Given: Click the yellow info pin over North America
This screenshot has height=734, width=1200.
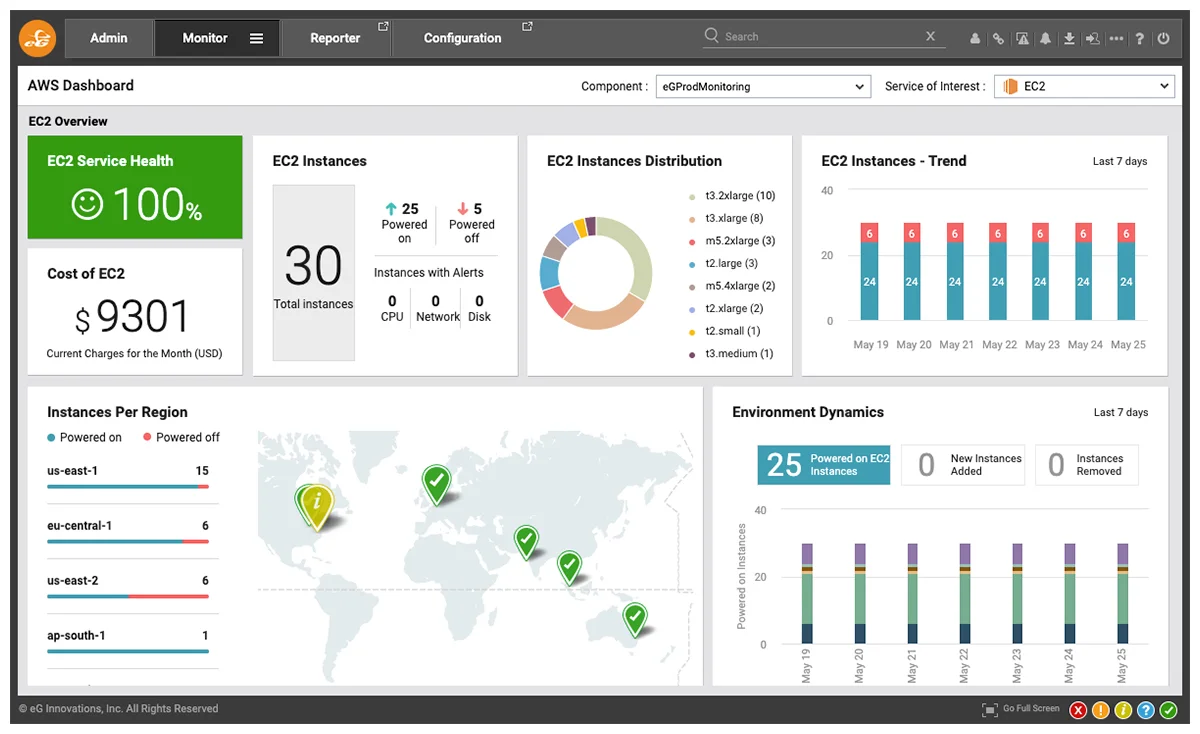Looking at the screenshot, I should [x=317, y=505].
